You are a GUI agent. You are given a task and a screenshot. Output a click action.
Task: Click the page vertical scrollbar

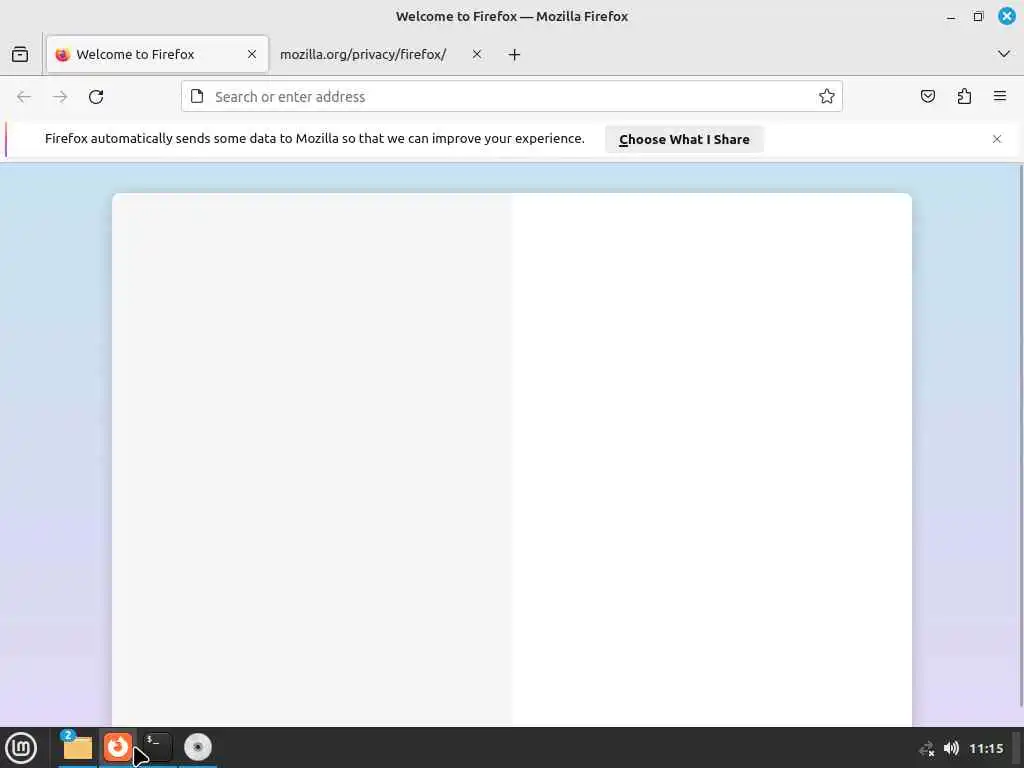1020,436
